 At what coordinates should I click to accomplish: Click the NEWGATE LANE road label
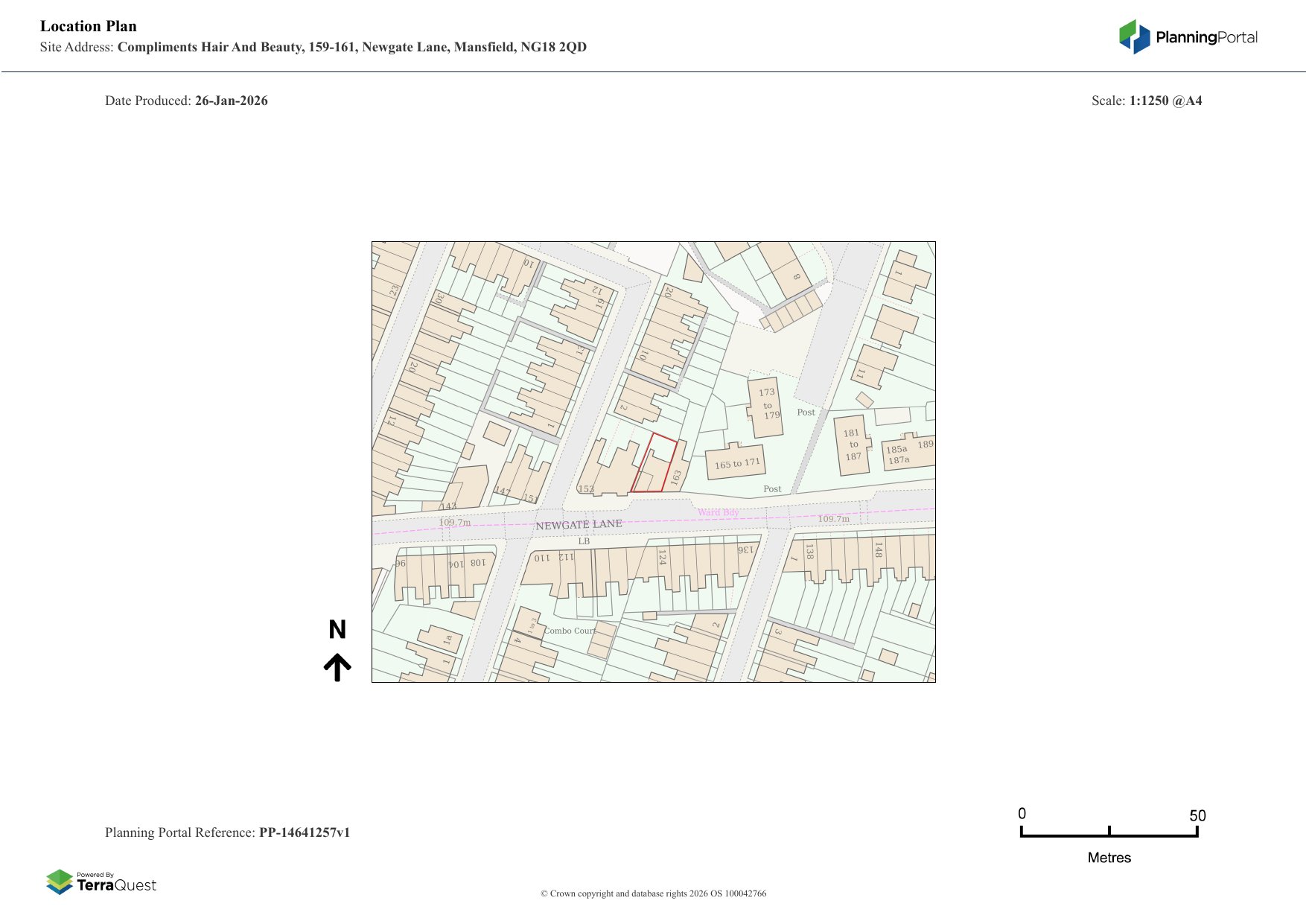click(579, 525)
